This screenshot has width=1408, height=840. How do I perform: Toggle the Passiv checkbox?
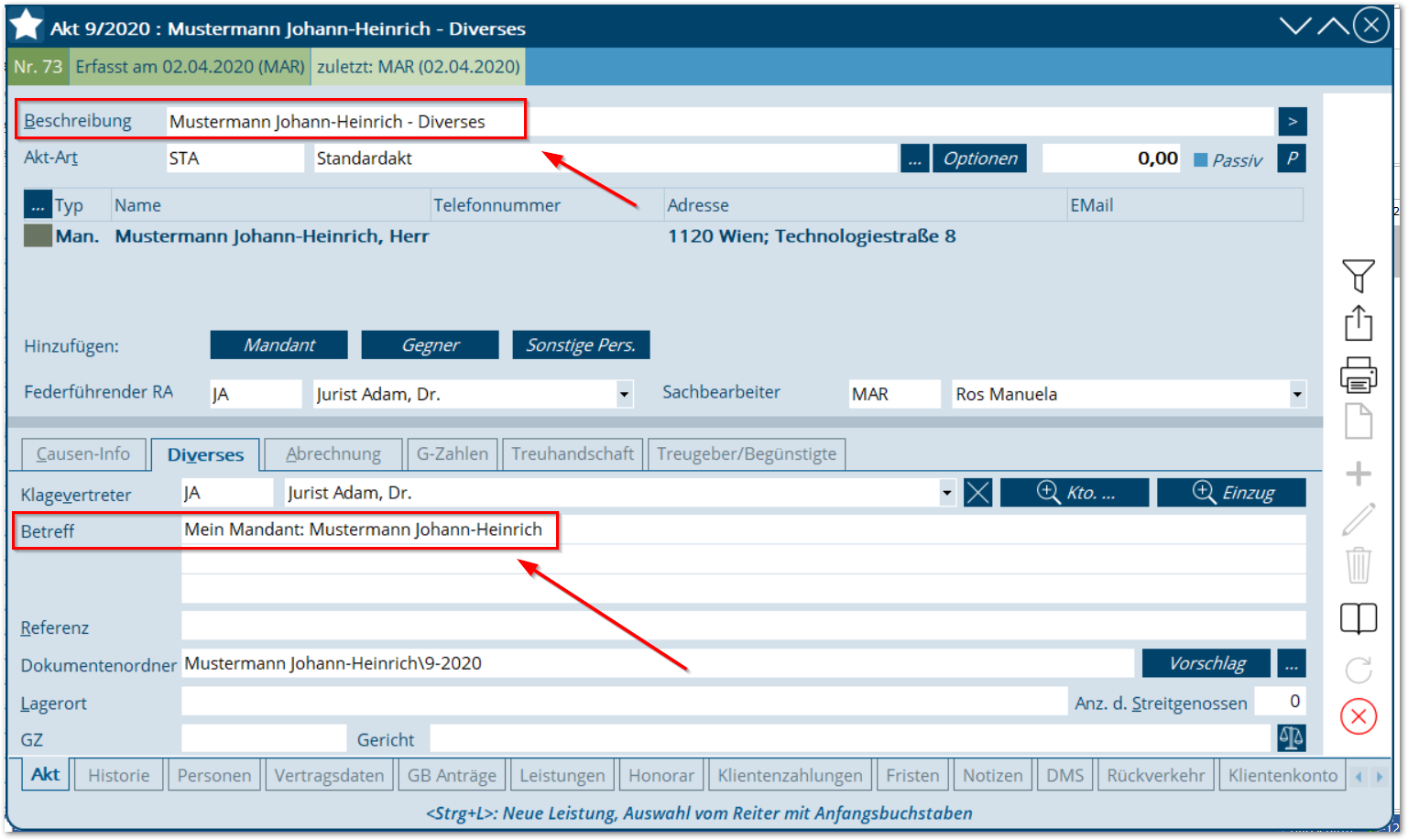click(1200, 160)
